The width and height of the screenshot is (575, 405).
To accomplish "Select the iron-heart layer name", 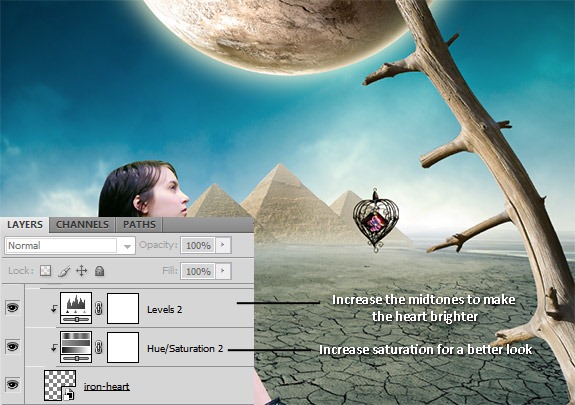I will [107, 386].
